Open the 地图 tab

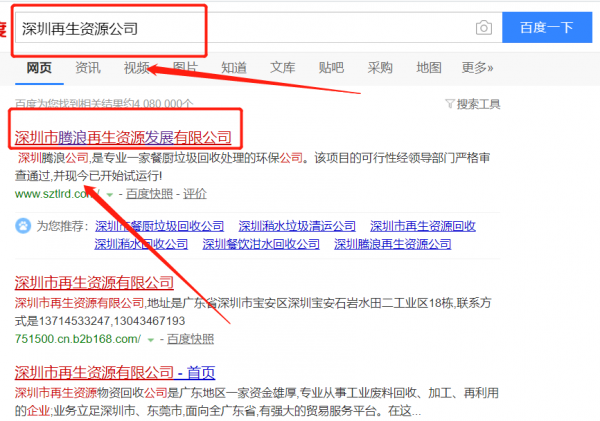[x=429, y=68]
